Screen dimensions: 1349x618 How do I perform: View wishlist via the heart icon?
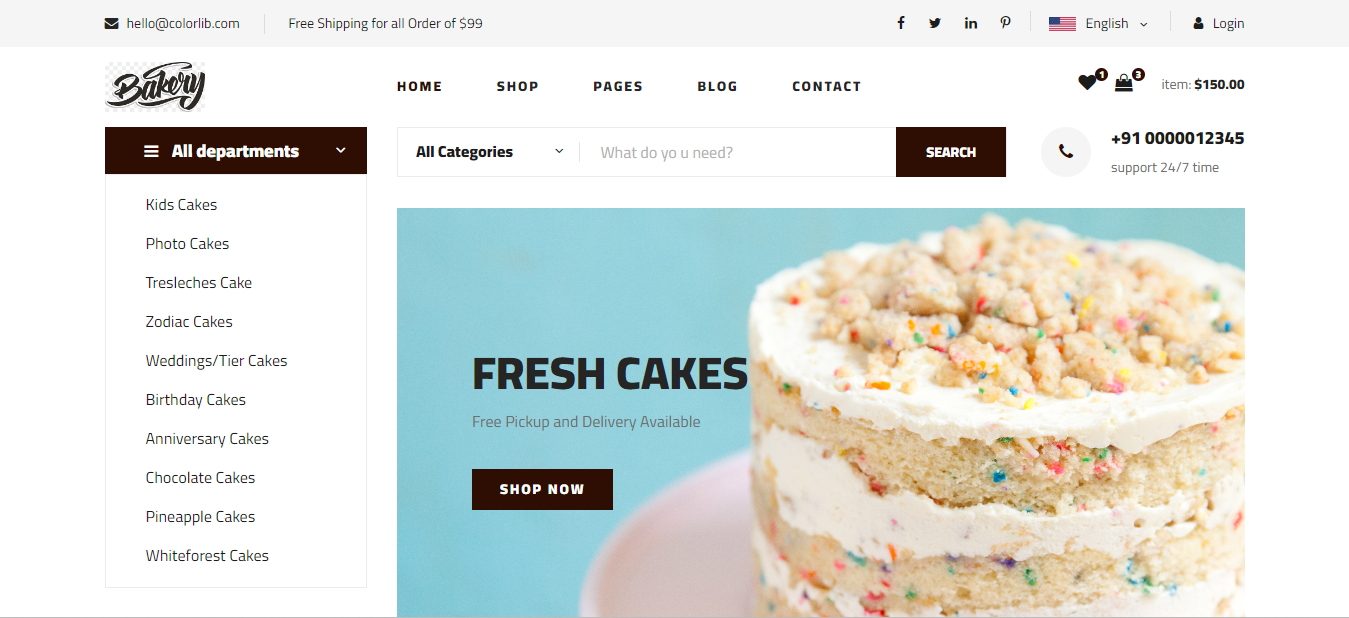pyautogui.click(x=1087, y=83)
